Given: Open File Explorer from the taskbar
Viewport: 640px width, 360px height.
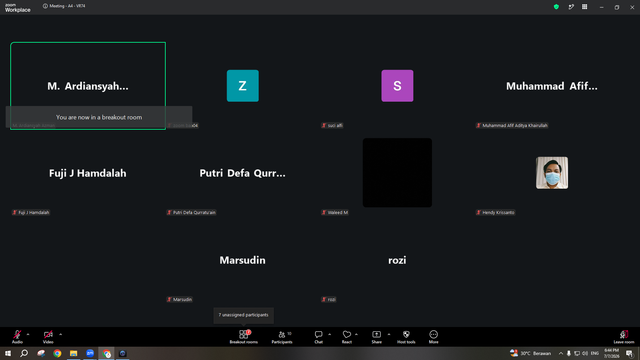Looking at the screenshot, I should (x=73, y=353).
